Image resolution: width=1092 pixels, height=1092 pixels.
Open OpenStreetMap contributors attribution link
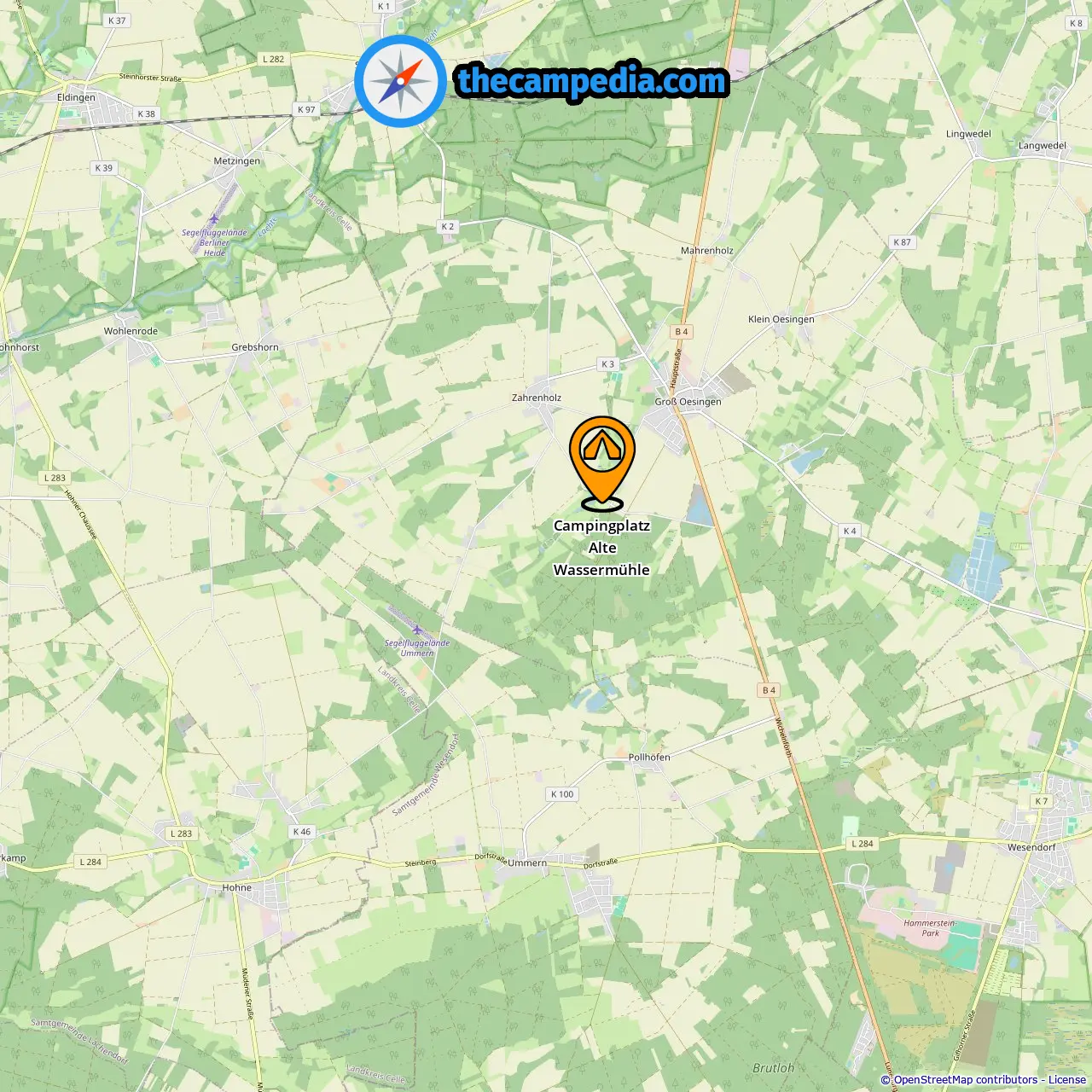pyautogui.click(x=966, y=1080)
